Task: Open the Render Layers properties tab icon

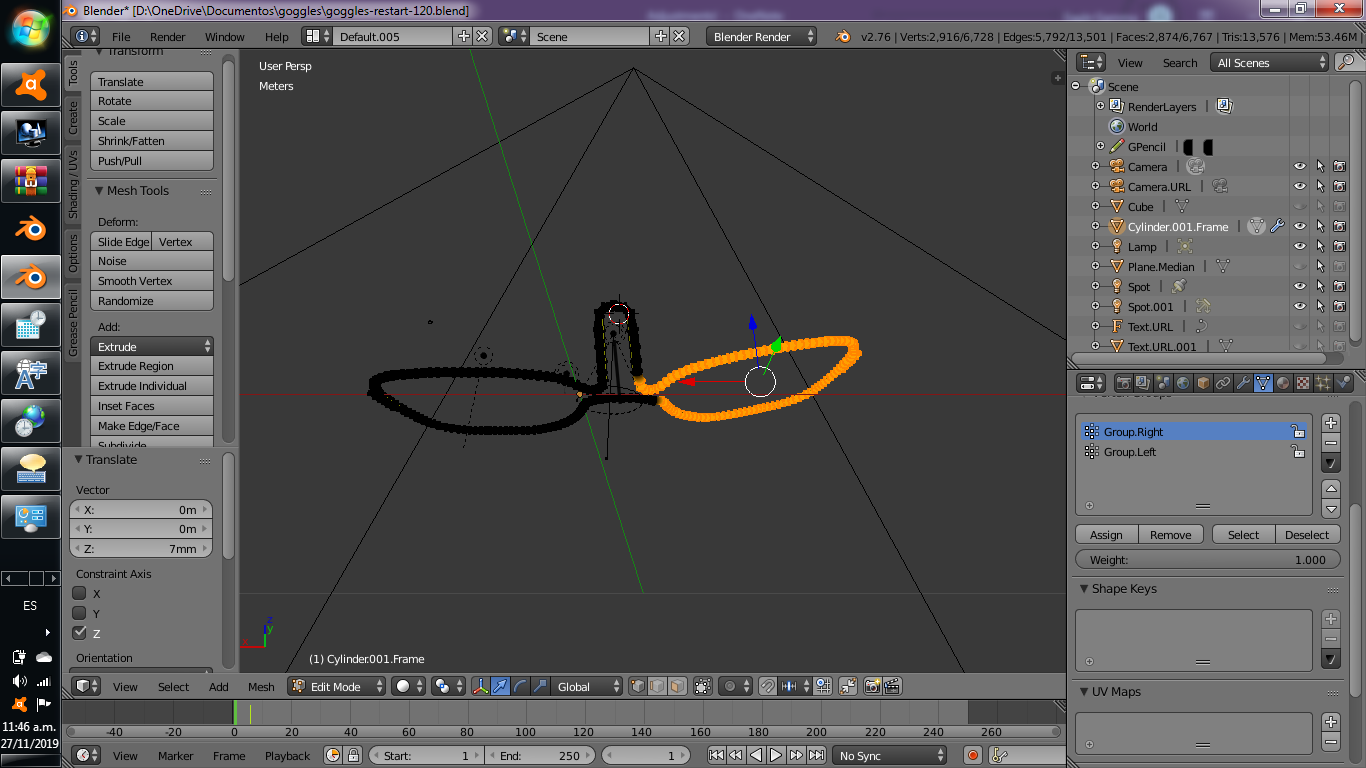Action: click(1143, 383)
